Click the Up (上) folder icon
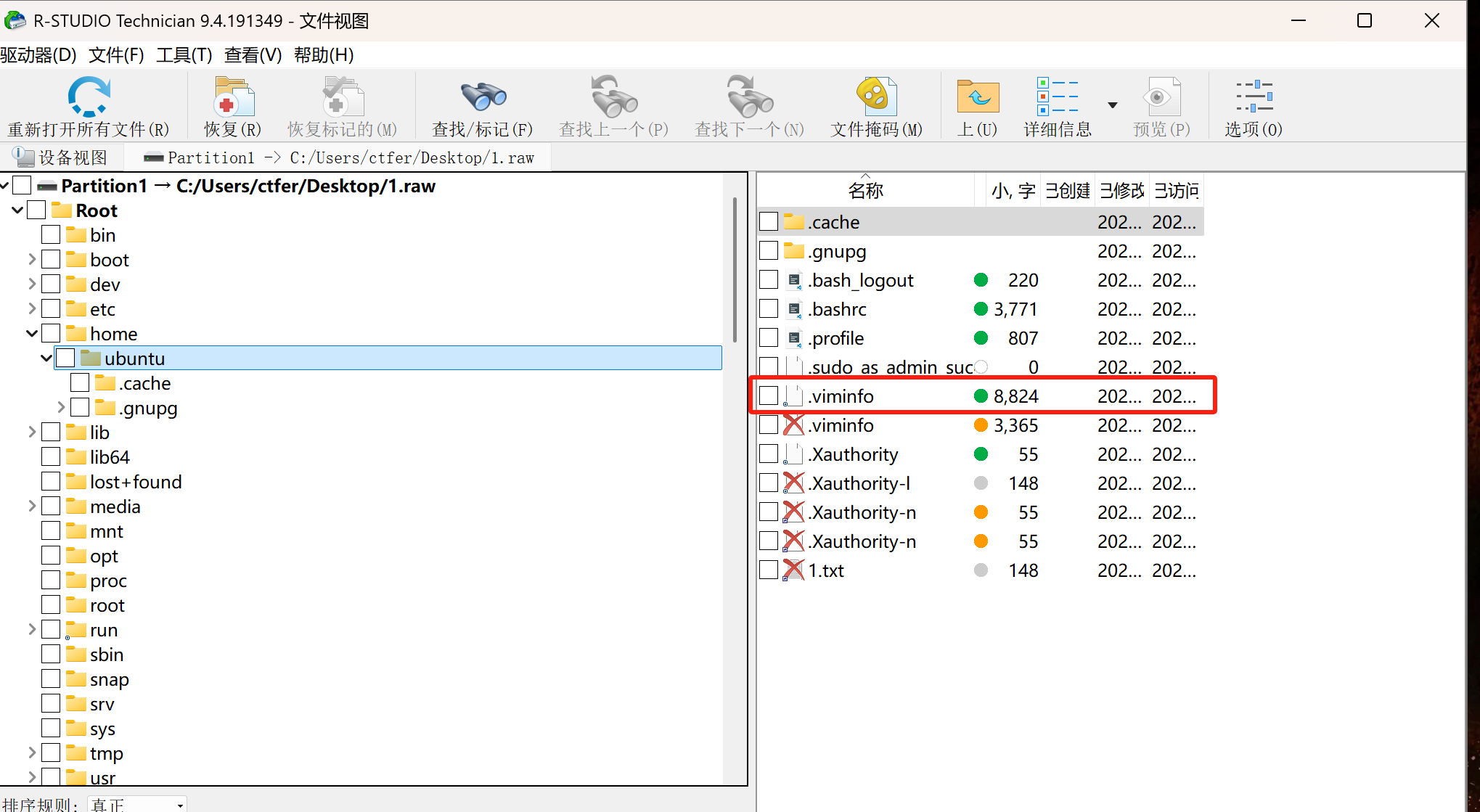 click(x=977, y=97)
